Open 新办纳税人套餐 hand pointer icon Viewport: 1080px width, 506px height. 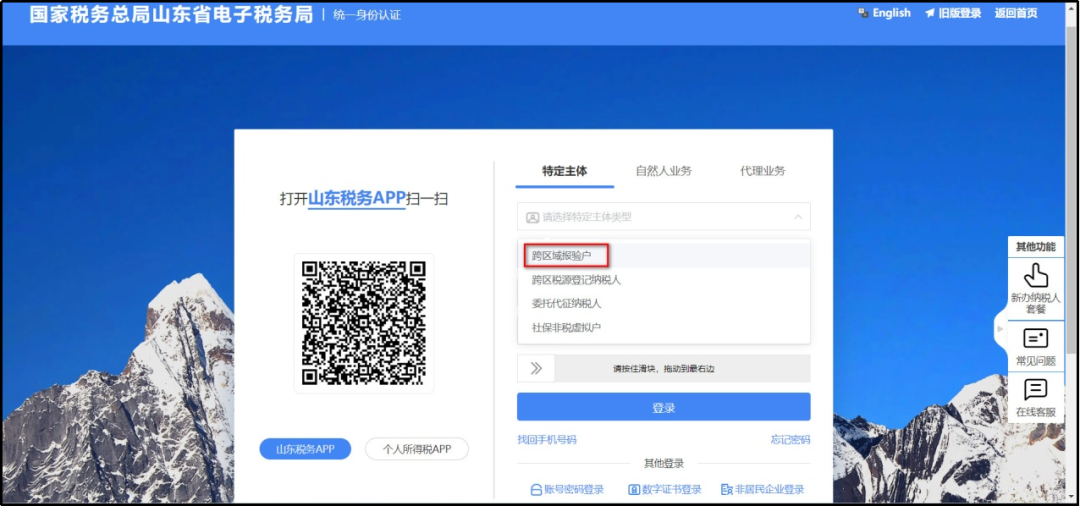1035,276
